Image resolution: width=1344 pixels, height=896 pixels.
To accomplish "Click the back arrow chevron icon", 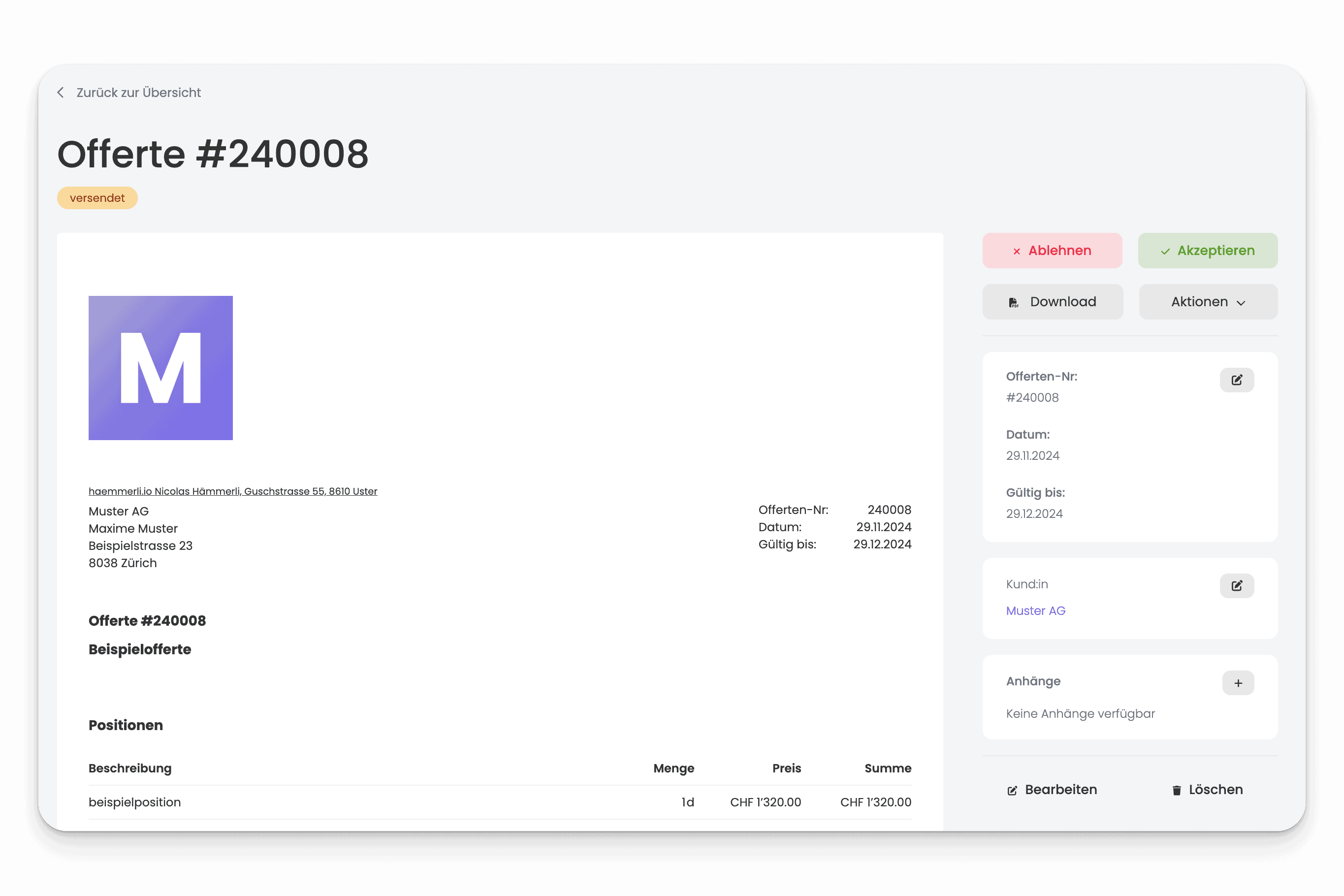I will coord(61,93).
